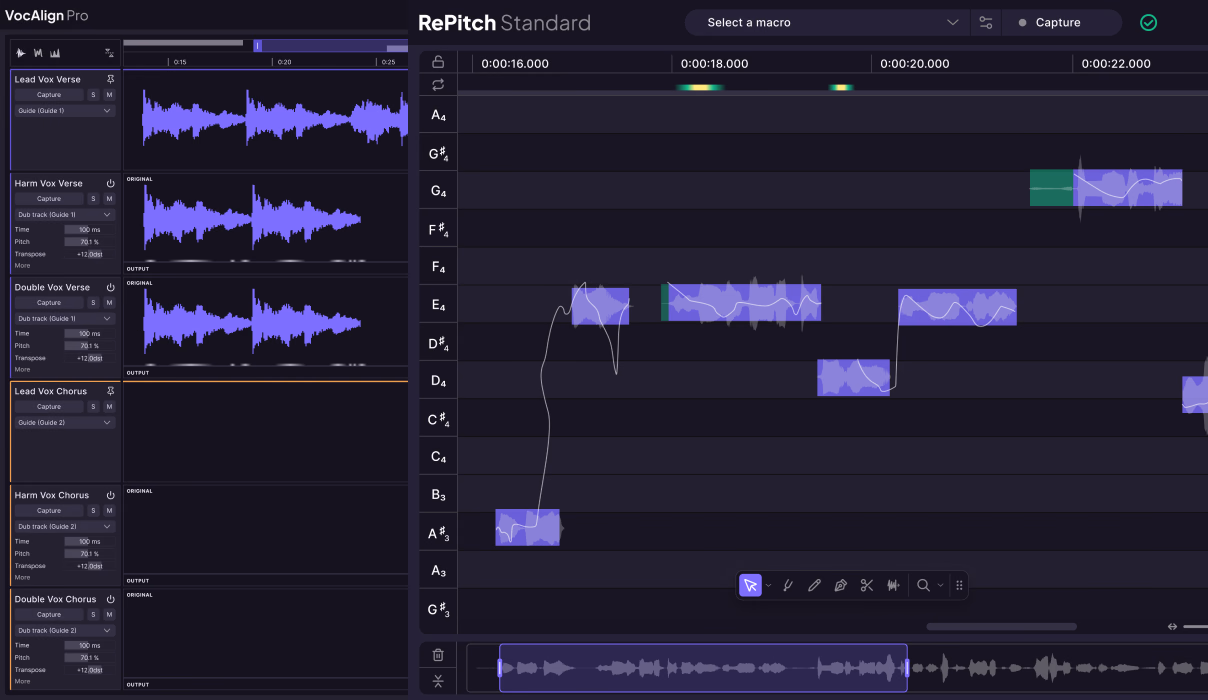Image resolution: width=1208 pixels, height=700 pixels.
Task: Select the magnifier zoom tool
Action: pos(924,586)
